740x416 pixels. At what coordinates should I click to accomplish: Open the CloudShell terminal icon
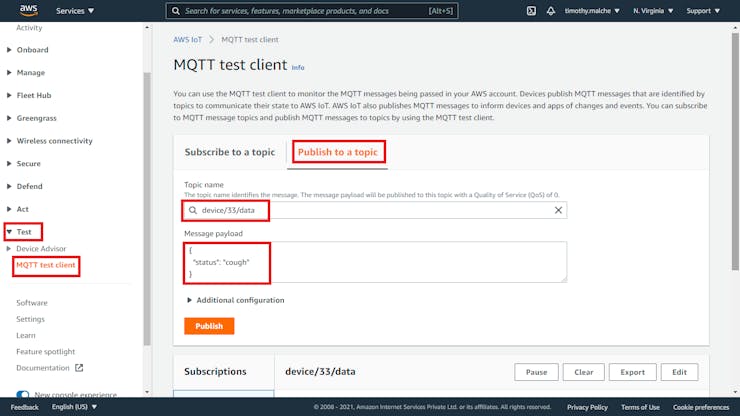531,11
